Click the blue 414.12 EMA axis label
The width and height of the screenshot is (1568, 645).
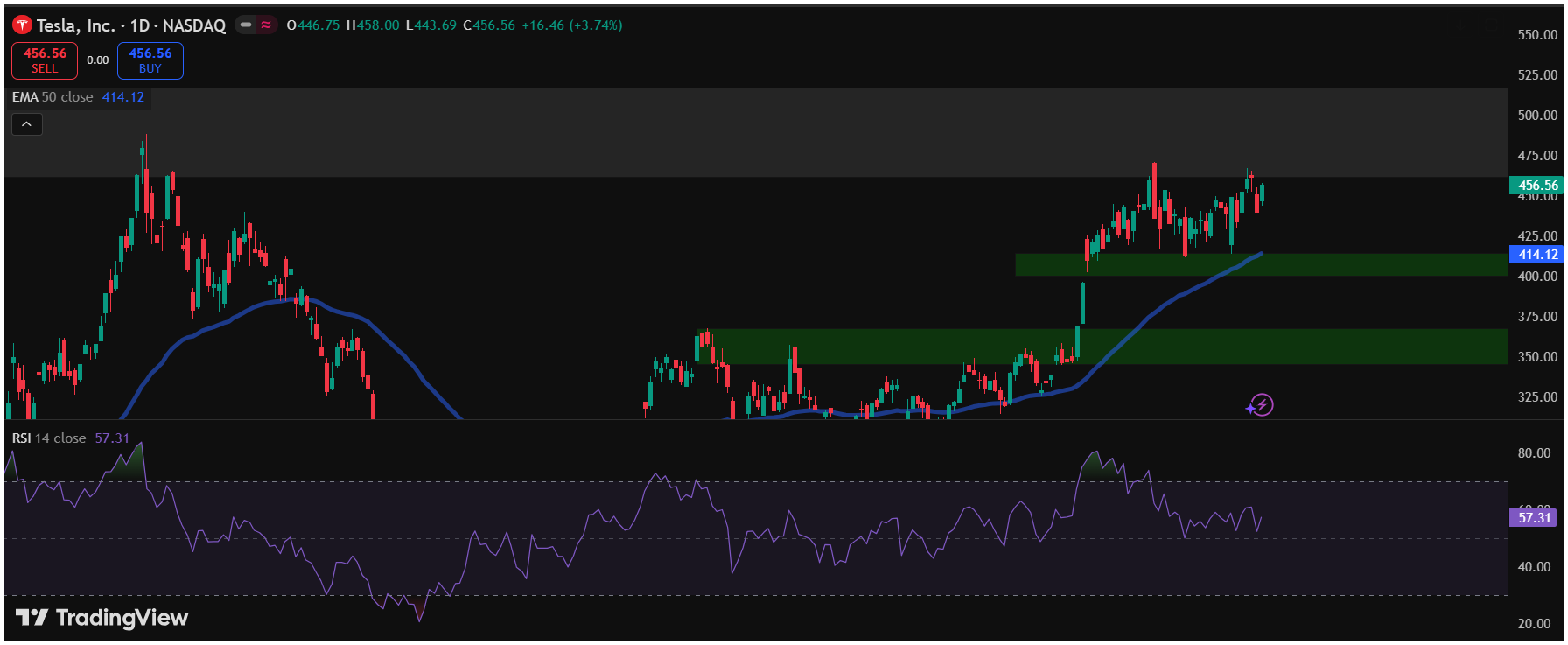coord(1537,255)
